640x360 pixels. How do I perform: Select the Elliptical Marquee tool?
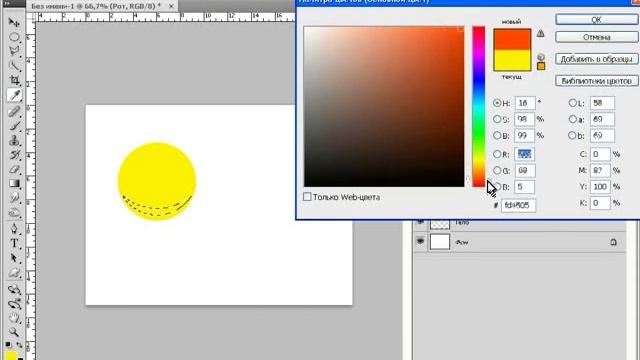(14, 37)
